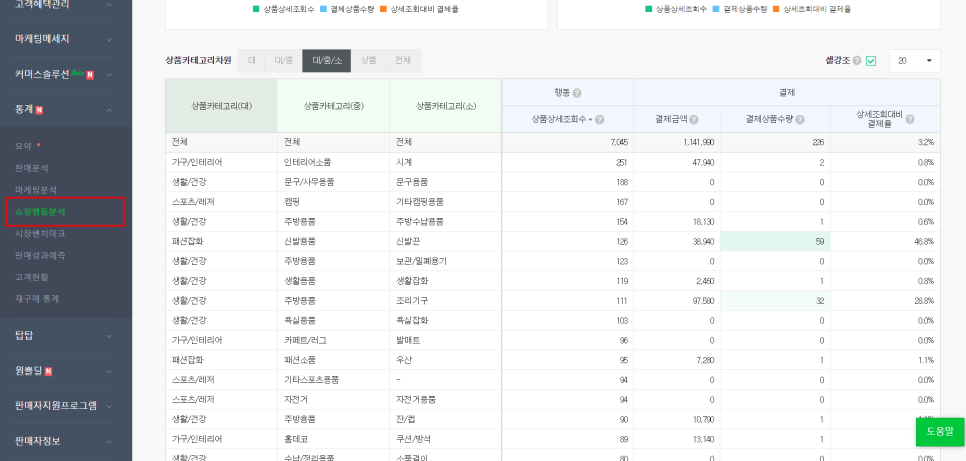Click orange 상세조회대비 결제율 legend square in left chart

pos(383,9)
